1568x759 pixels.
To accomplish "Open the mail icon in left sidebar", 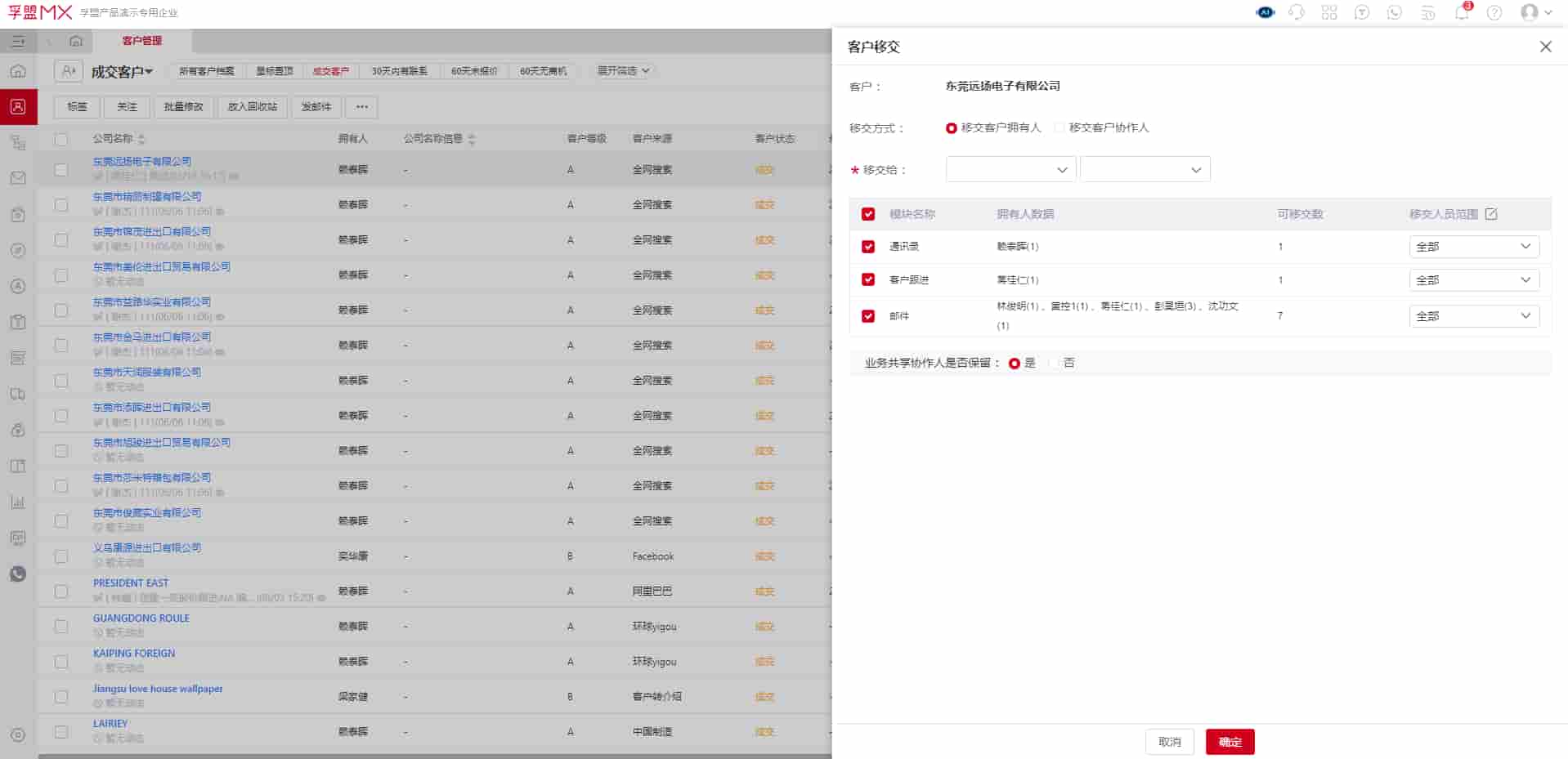I will point(18,178).
